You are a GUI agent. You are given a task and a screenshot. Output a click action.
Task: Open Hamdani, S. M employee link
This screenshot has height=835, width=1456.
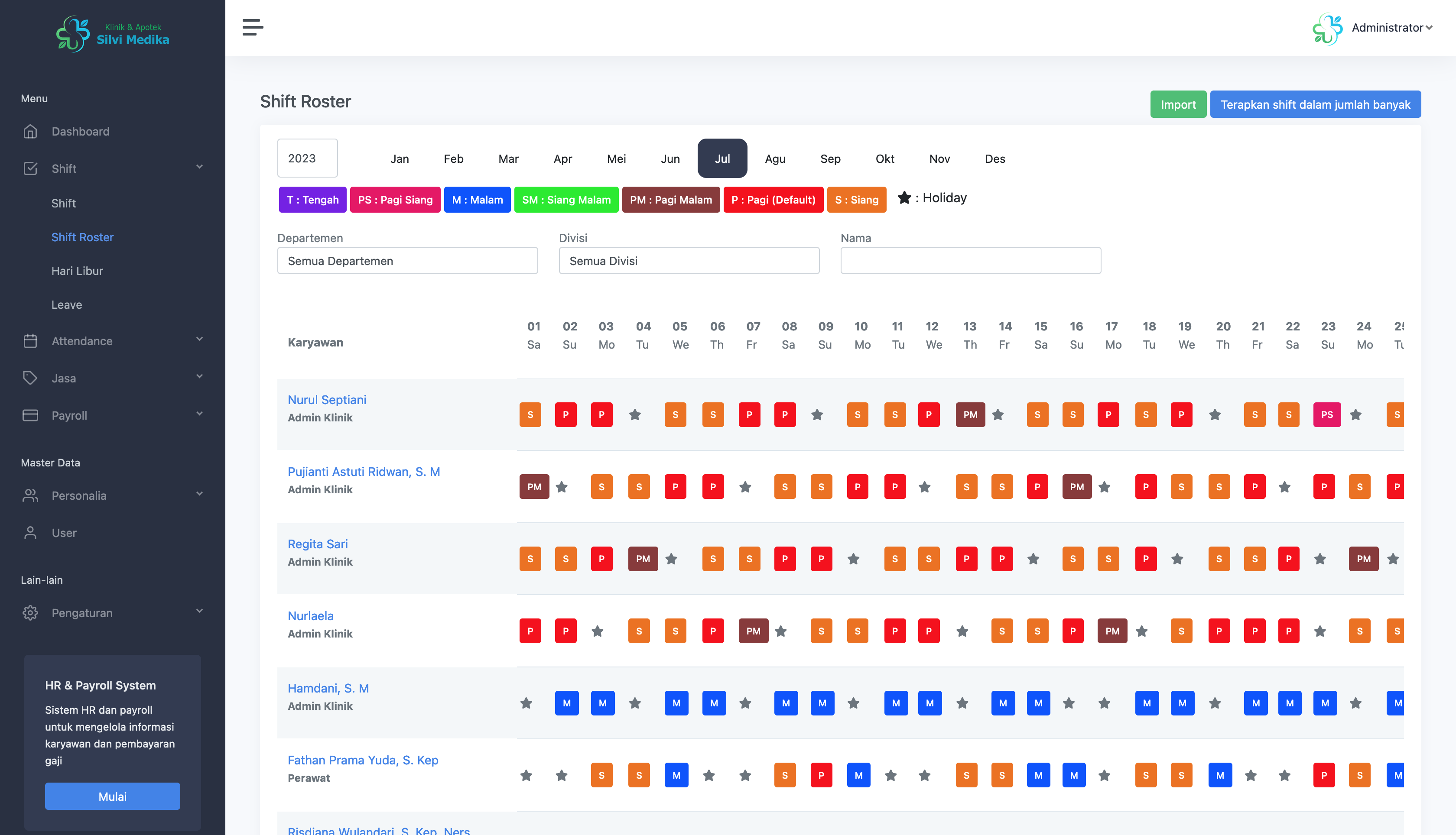pos(328,688)
